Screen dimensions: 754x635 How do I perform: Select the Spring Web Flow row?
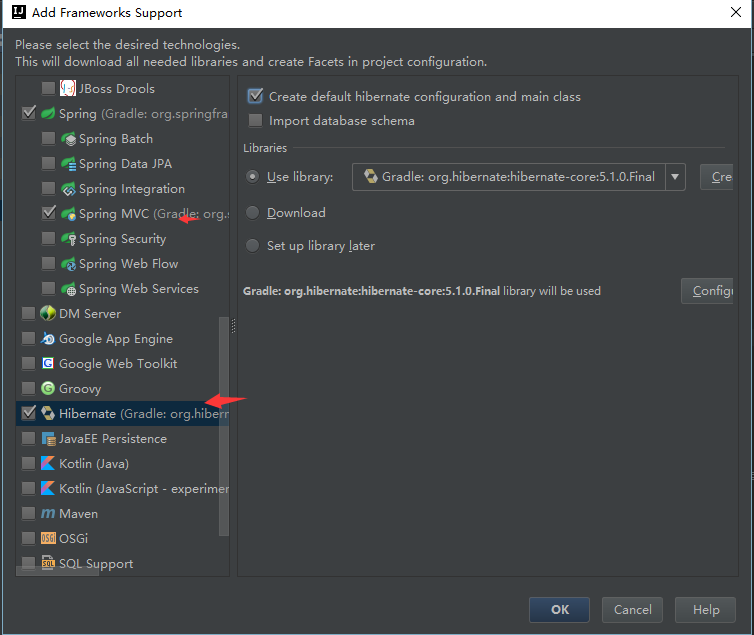123,264
